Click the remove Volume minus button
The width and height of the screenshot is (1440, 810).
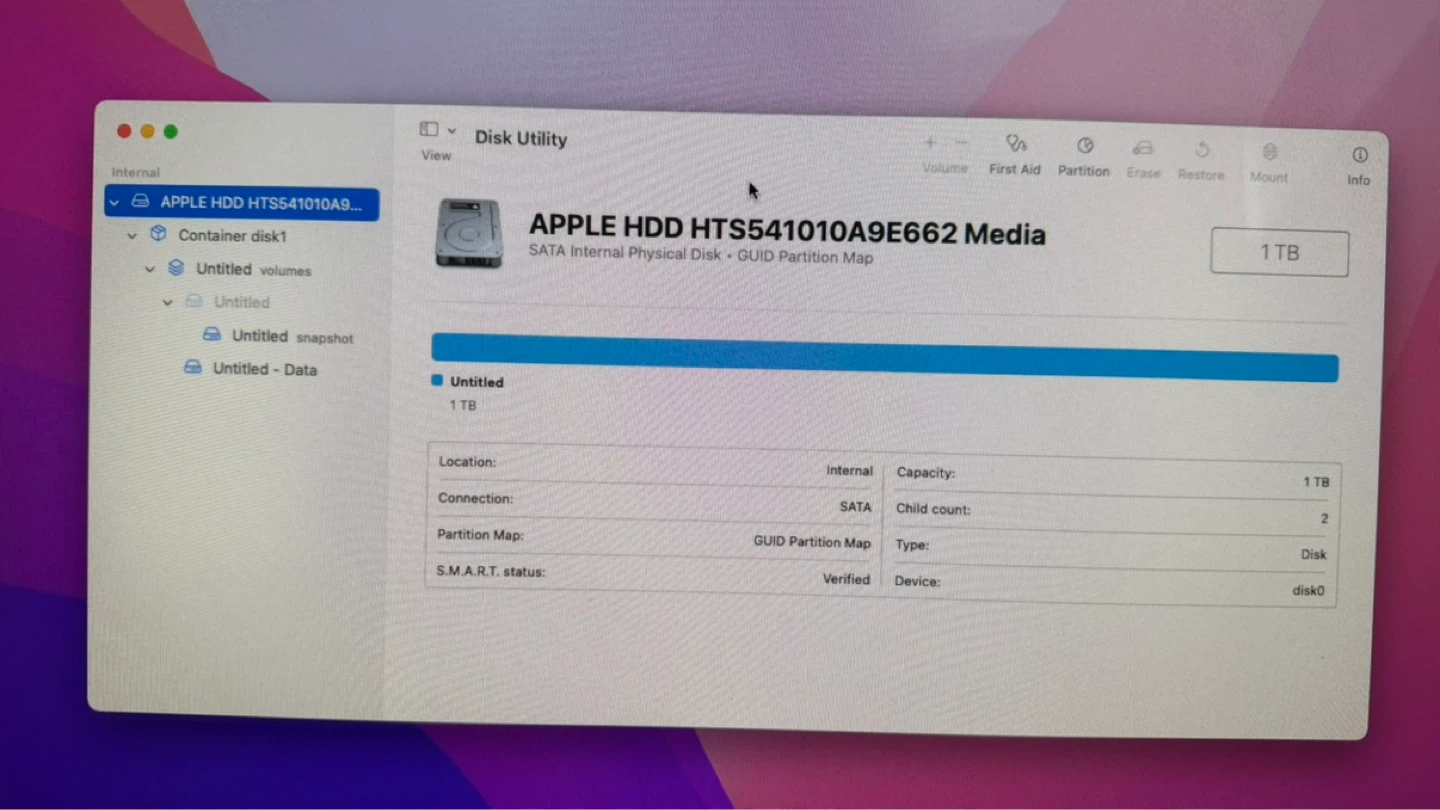(x=961, y=144)
